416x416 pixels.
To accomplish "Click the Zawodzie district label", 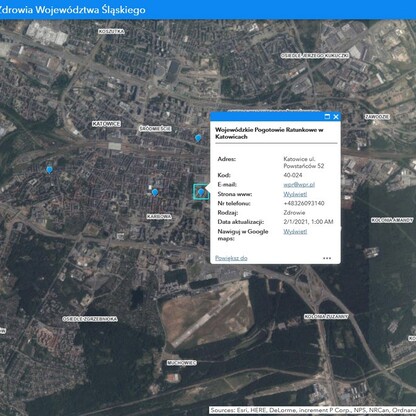I will (377, 117).
